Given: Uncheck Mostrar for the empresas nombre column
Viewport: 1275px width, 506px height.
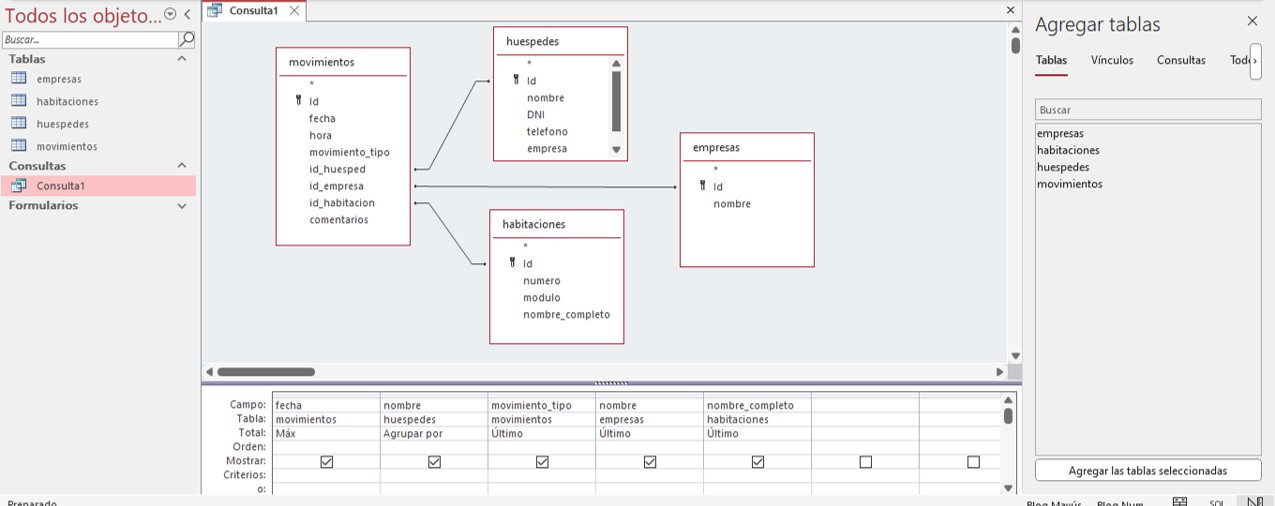Looking at the screenshot, I should click(x=650, y=462).
